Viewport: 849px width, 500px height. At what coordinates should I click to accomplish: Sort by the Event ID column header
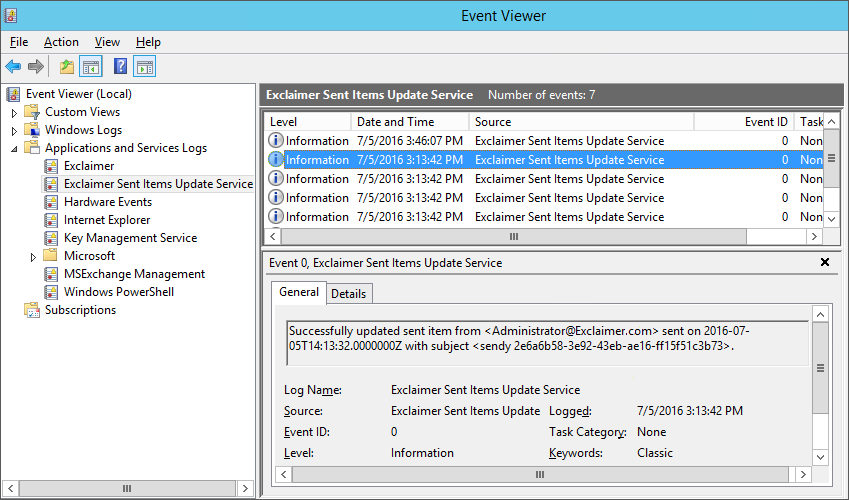(744, 122)
